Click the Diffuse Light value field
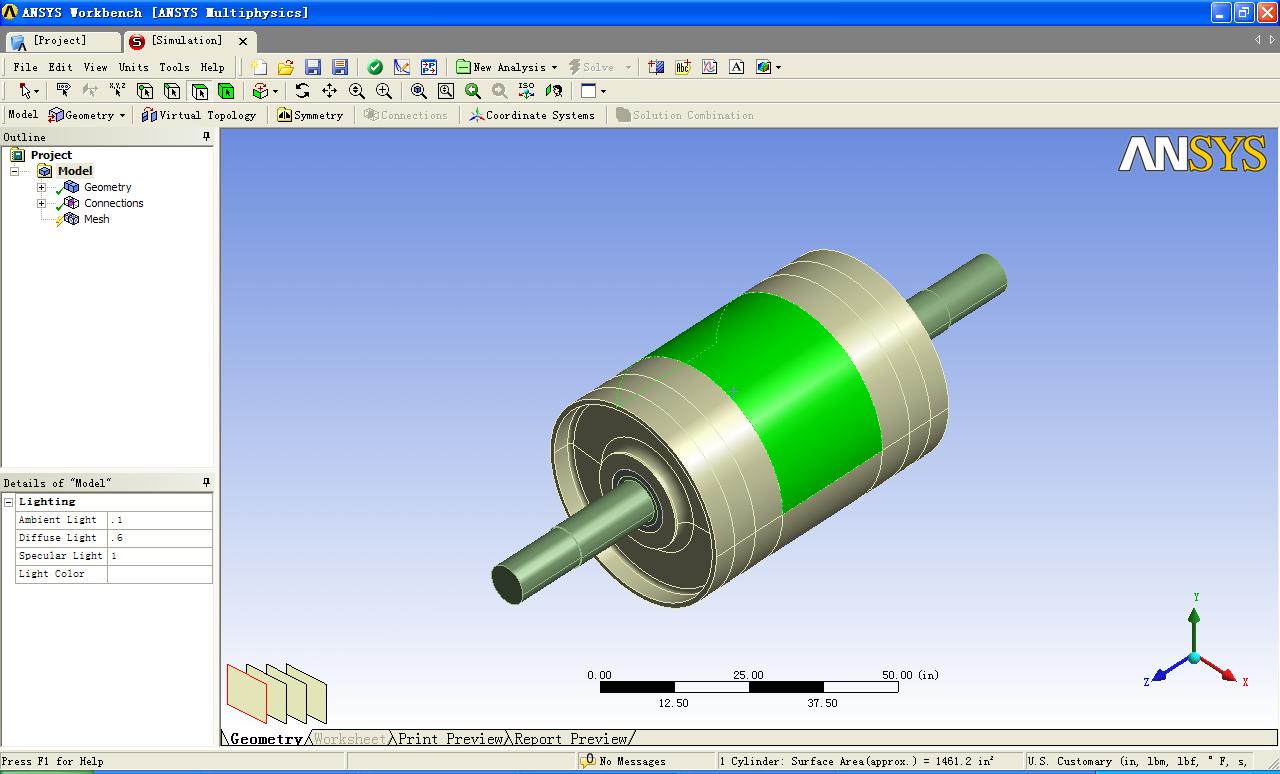 159,538
